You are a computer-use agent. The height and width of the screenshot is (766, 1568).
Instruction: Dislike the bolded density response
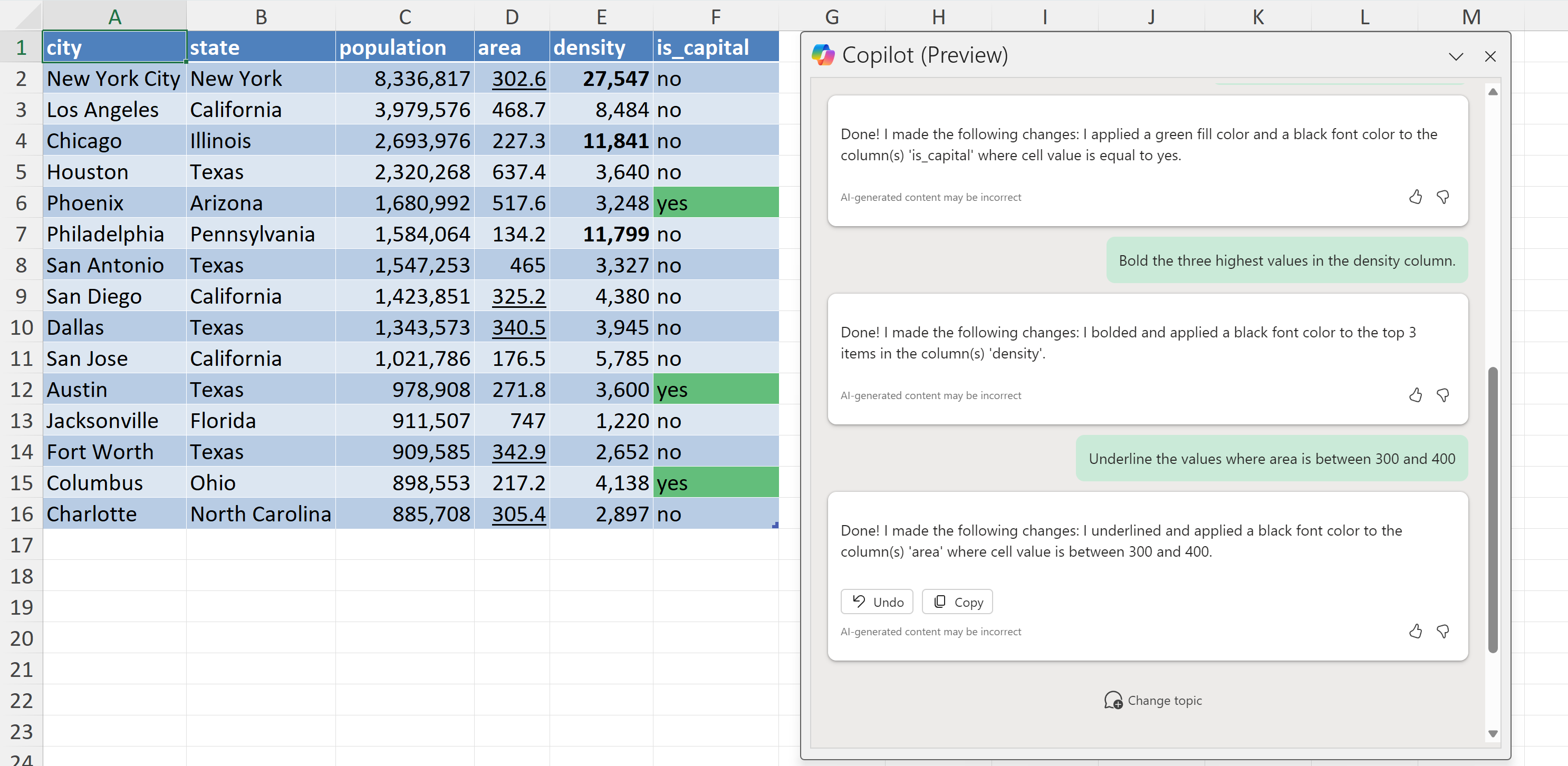click(1442, 395)
